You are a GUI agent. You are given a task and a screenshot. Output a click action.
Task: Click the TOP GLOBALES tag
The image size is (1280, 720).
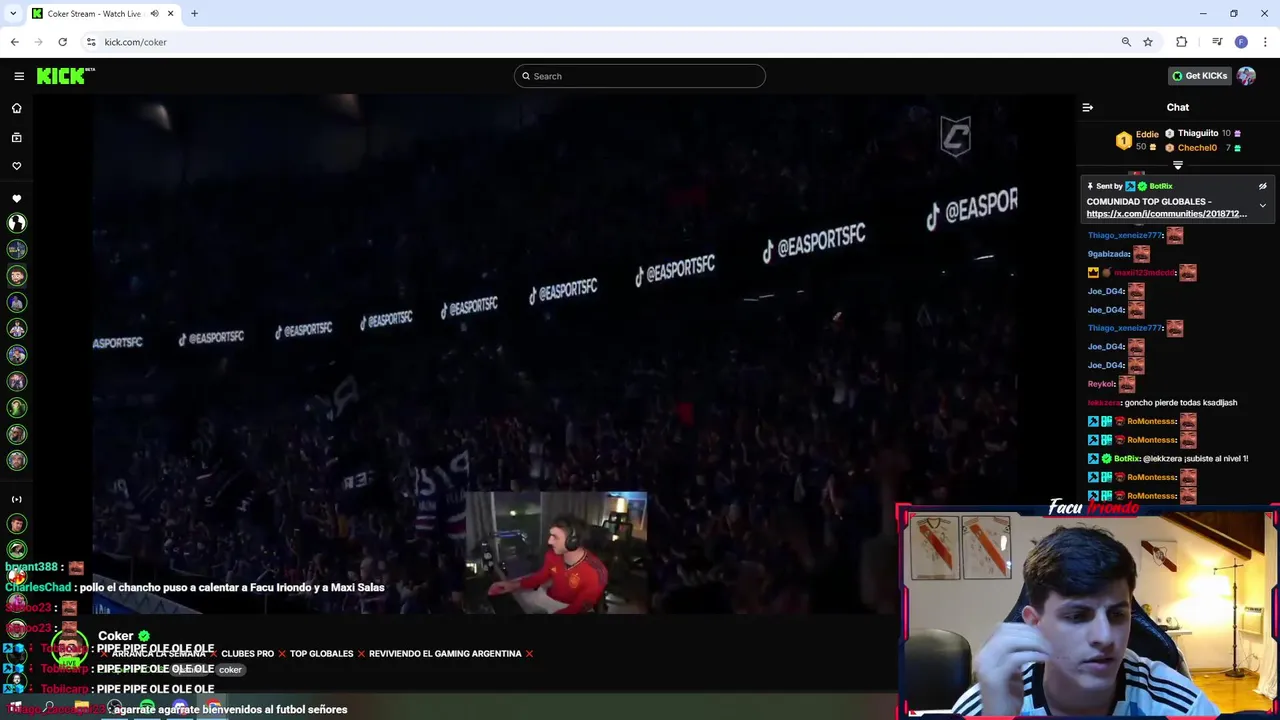(x=321, y=654)
